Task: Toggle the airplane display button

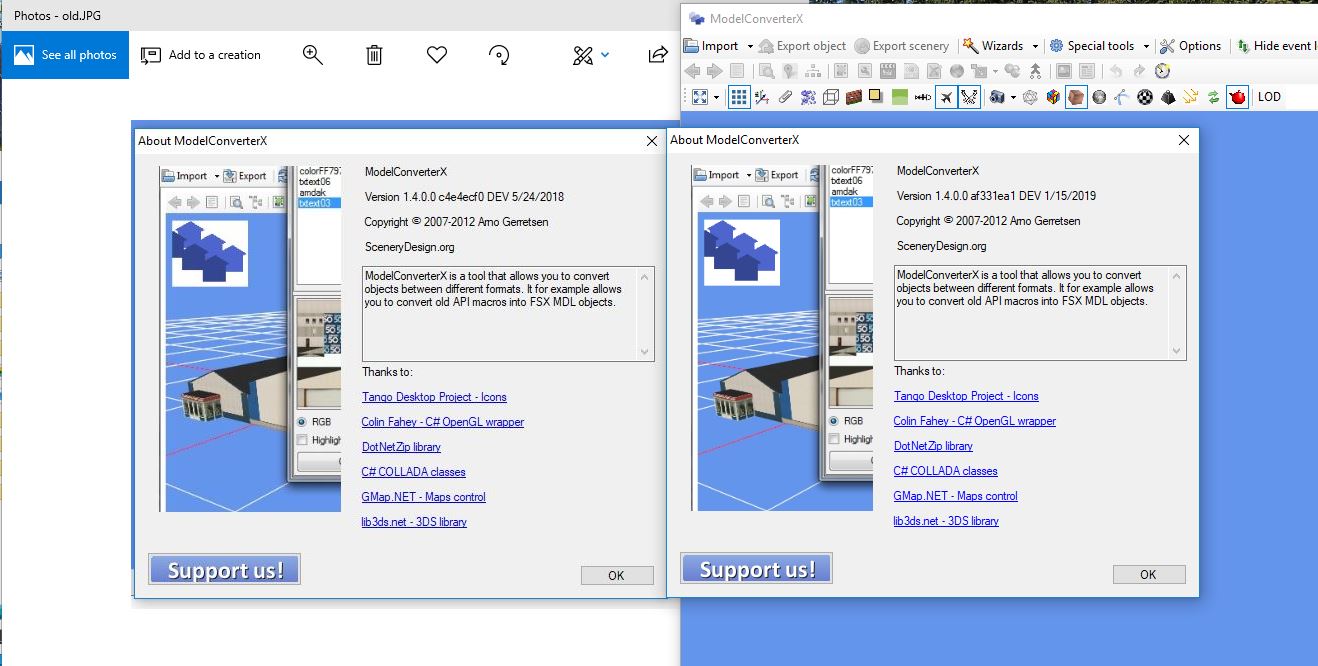Action: click(946, 97)
